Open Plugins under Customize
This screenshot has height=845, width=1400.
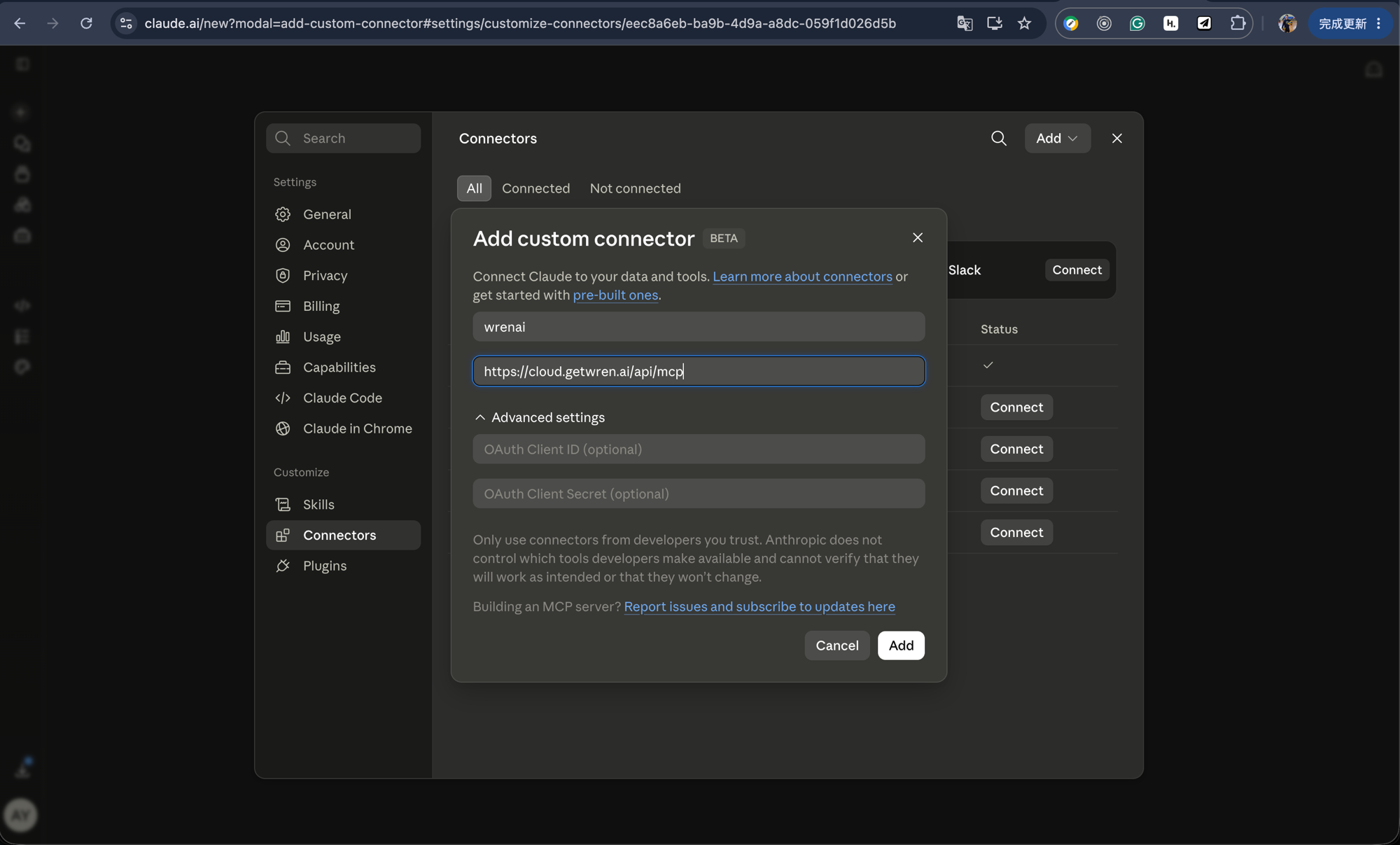(x=343, y=566)
